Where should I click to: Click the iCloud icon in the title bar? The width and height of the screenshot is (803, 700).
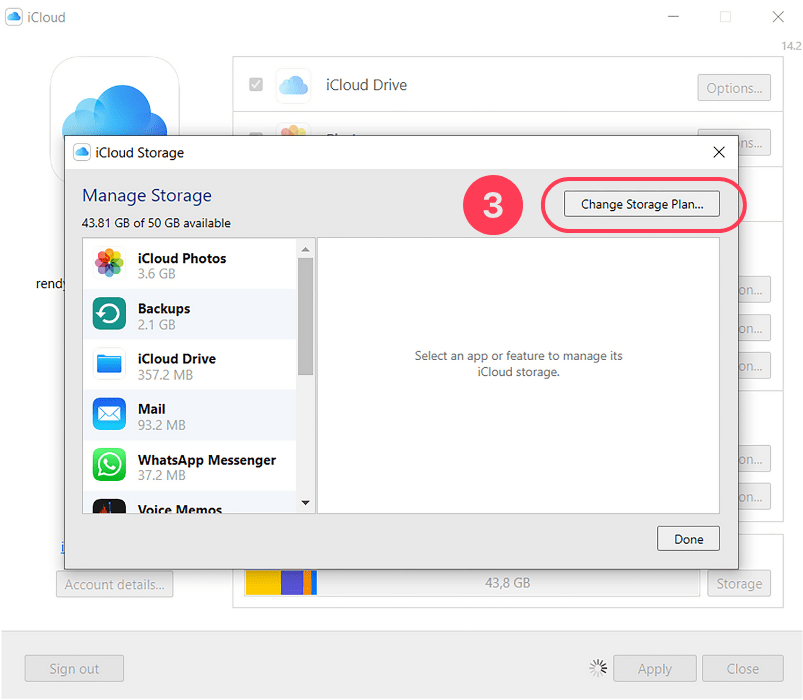point(15,16)
